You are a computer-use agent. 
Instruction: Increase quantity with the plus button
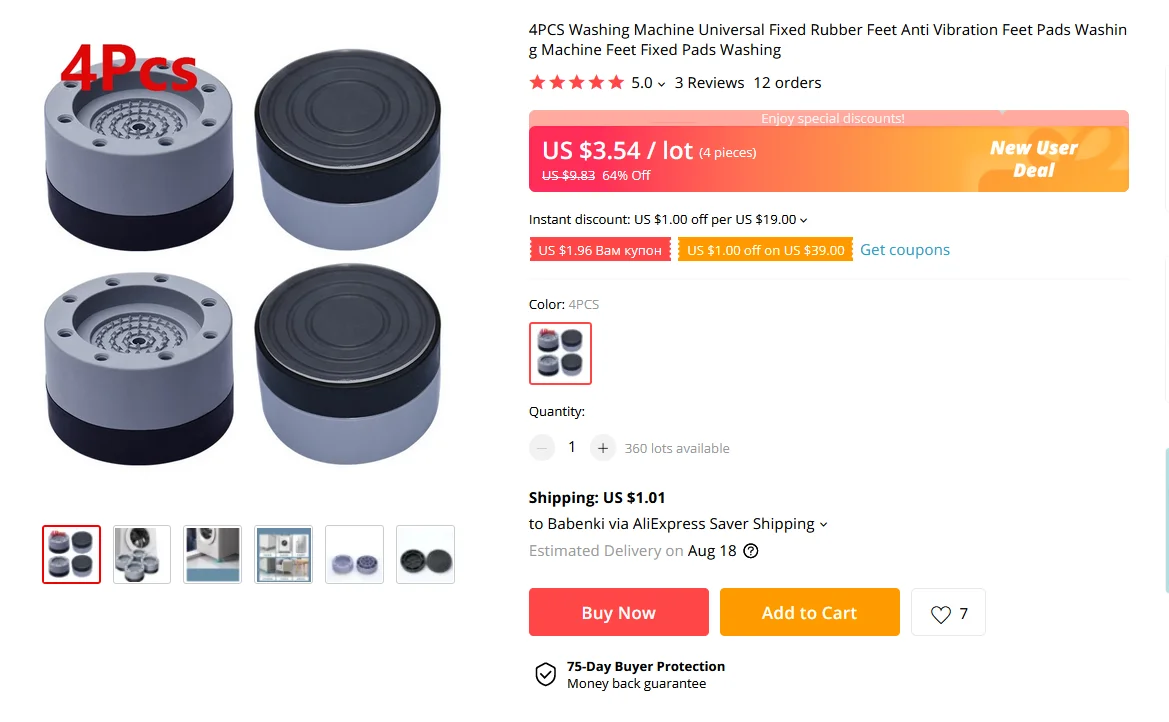602,448
